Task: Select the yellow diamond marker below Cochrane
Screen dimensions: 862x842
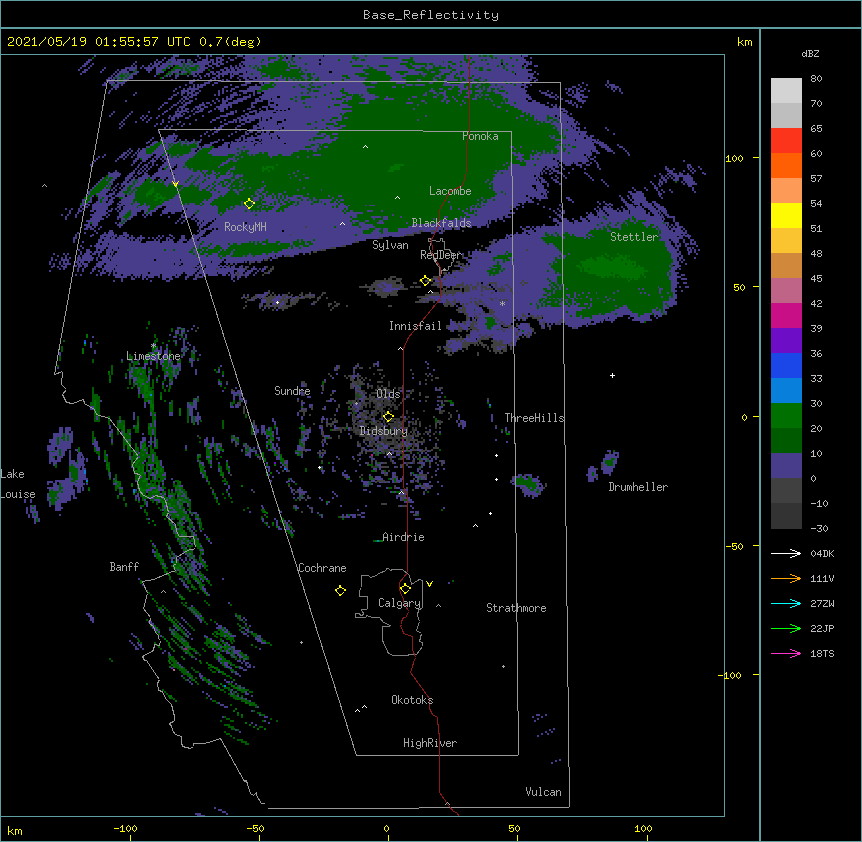Action: click(x=340, y=590)
